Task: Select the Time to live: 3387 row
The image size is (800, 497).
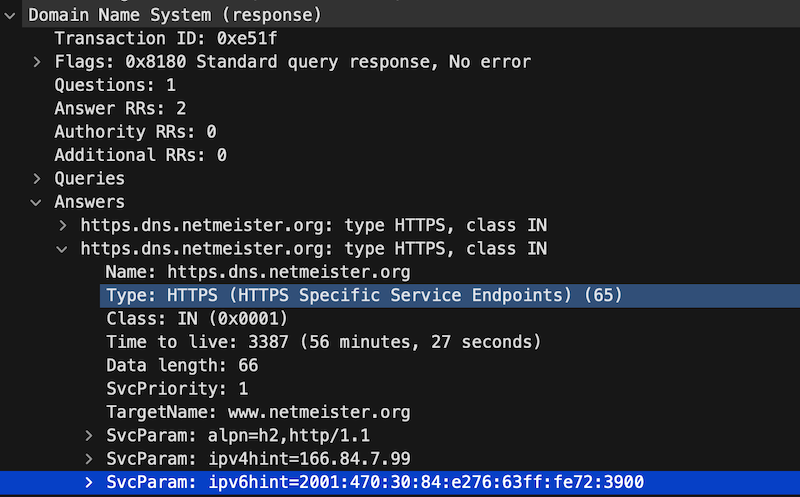Action: [323, 342]
